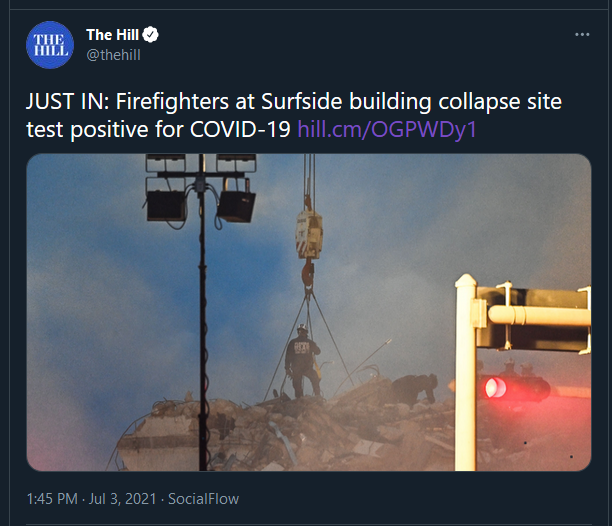Click the red traffic light in photo

tap(496, 387)
